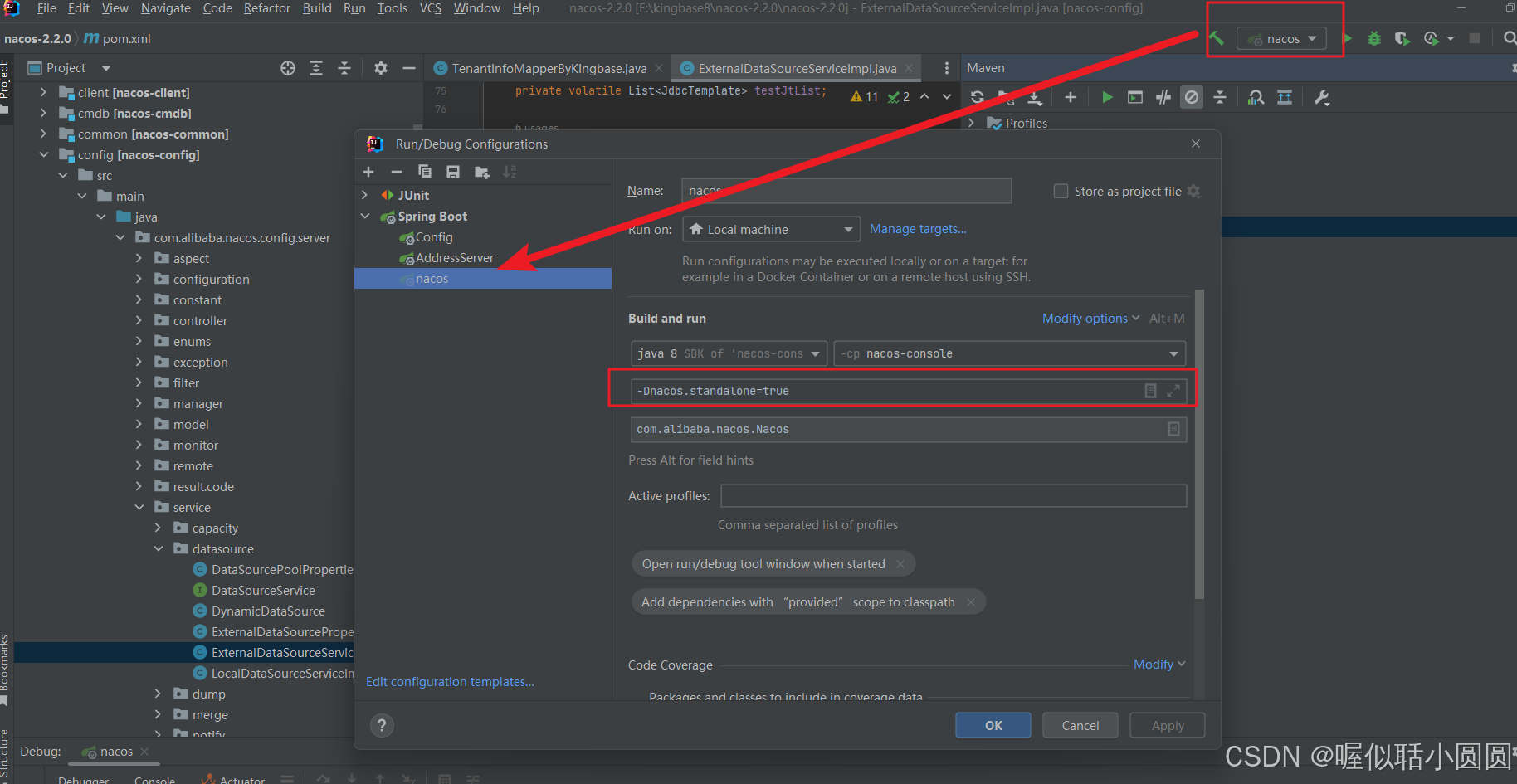This screenshot has height=784, width=1517.
Task: Open the Manage targets link
Action: (918, 229)
